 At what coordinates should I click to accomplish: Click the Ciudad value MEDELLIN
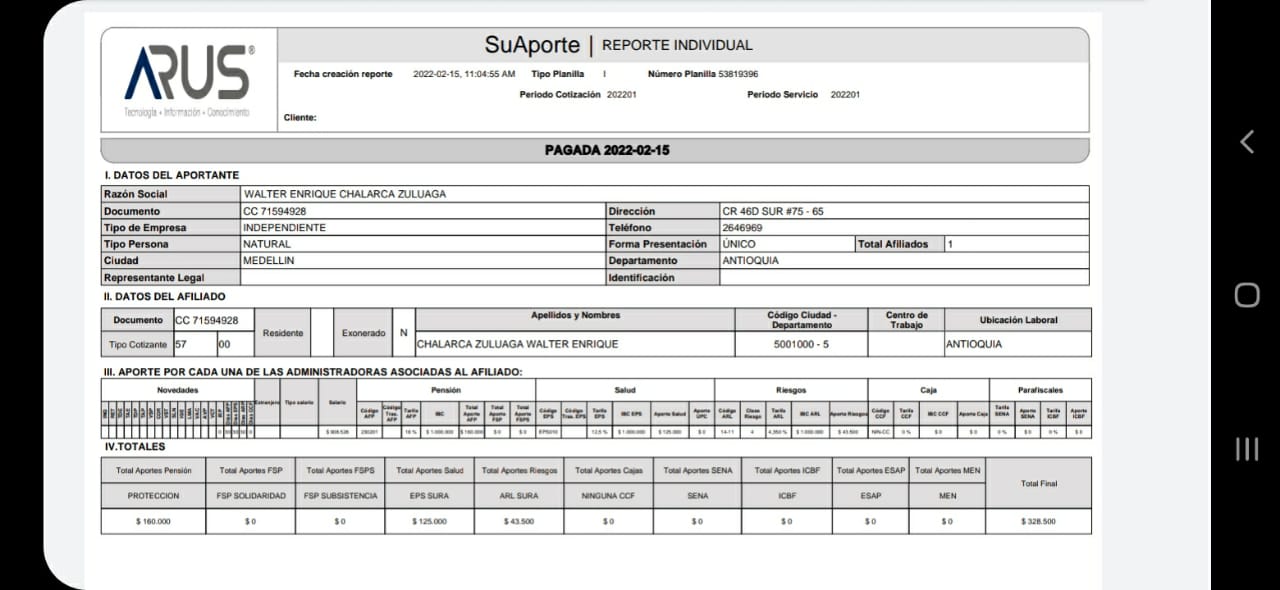269,261
